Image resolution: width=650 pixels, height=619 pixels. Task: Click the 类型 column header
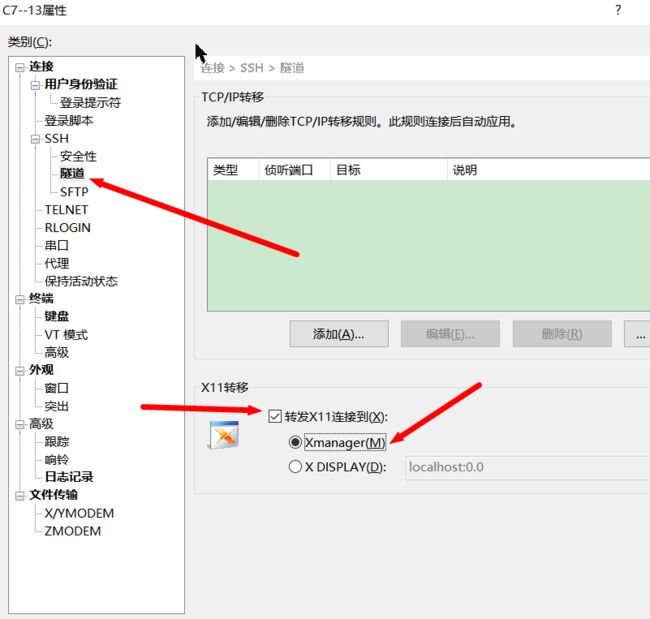(233, 170)
